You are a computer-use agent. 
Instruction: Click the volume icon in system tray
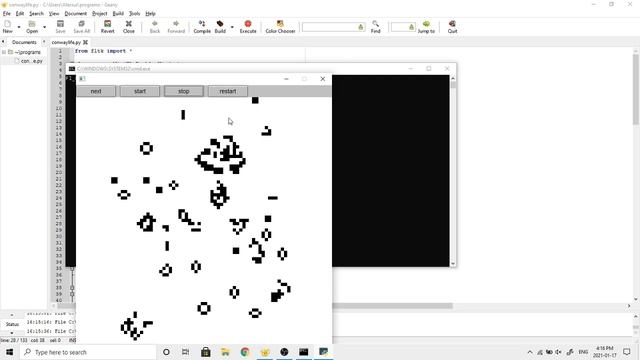[558, 352]
